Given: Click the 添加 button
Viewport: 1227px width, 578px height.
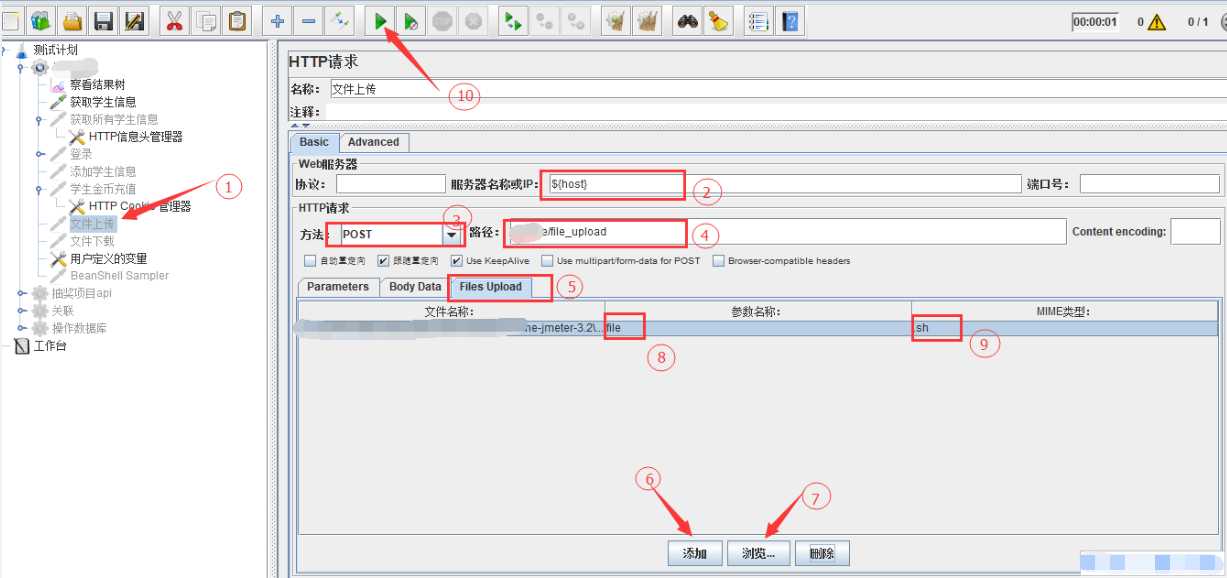Looking at the screenshot, I should (695, 553).
